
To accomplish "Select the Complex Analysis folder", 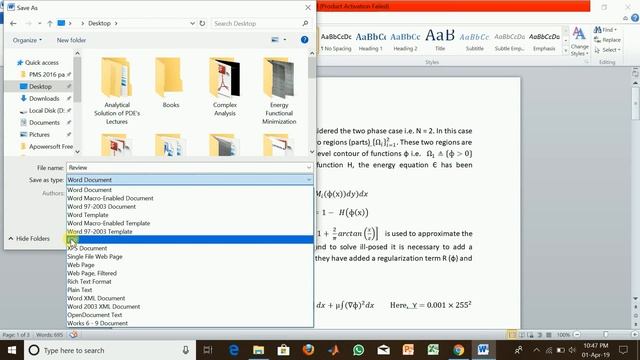I will click(224, 87).
